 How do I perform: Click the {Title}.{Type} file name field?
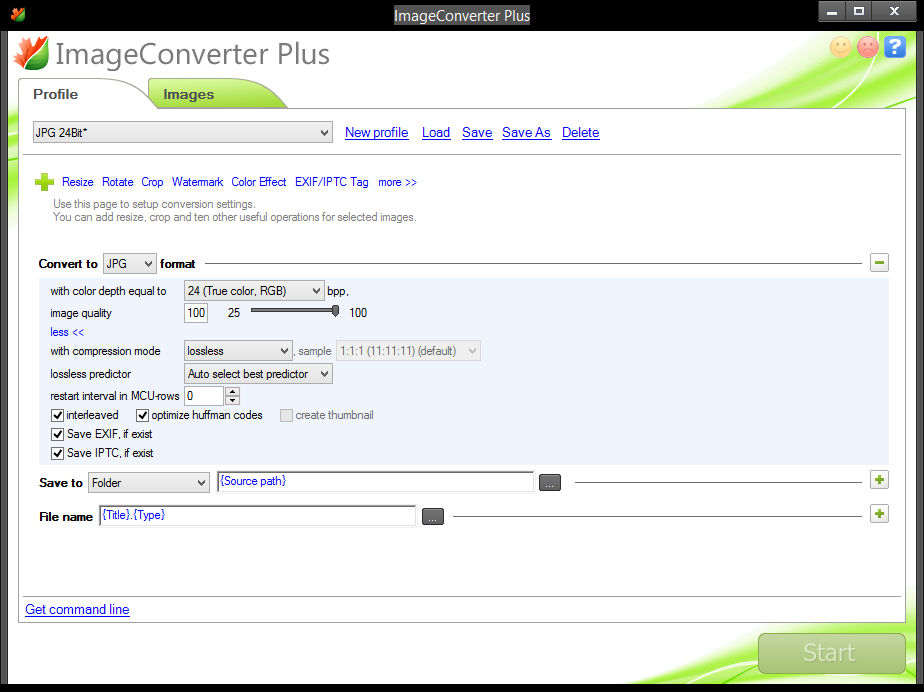(x=258, y=516)
